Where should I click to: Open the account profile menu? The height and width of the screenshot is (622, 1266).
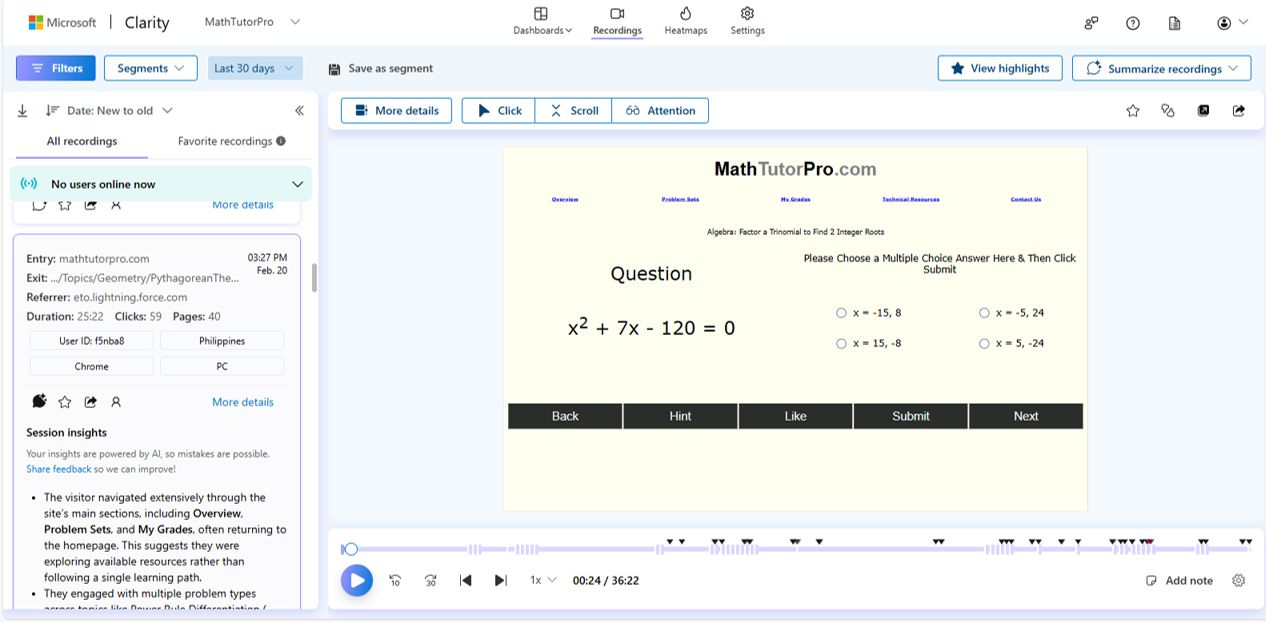[x=1232, y=23]
